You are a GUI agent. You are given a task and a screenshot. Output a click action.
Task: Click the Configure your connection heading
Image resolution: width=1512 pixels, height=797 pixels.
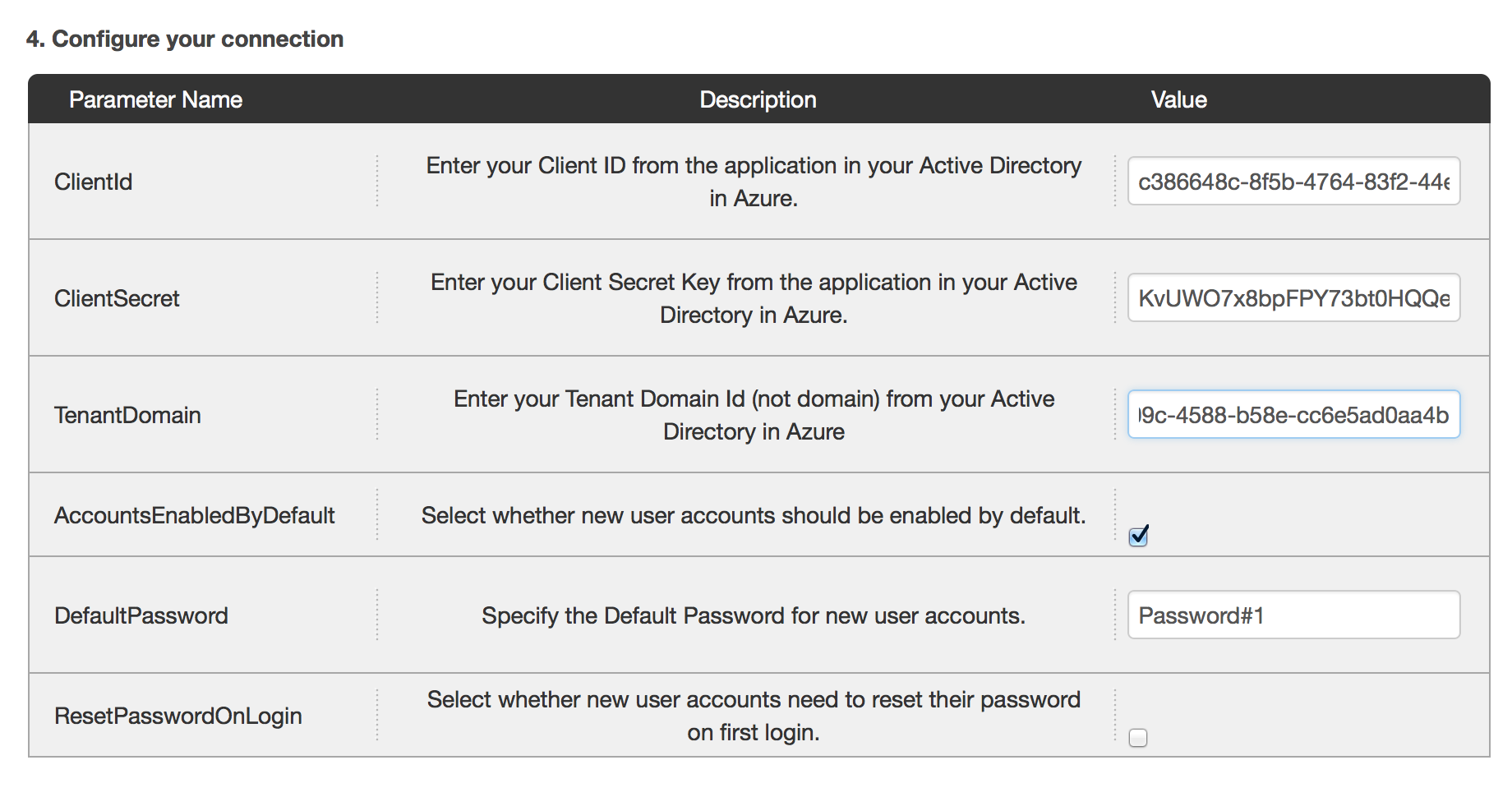[x=184, y=38]
